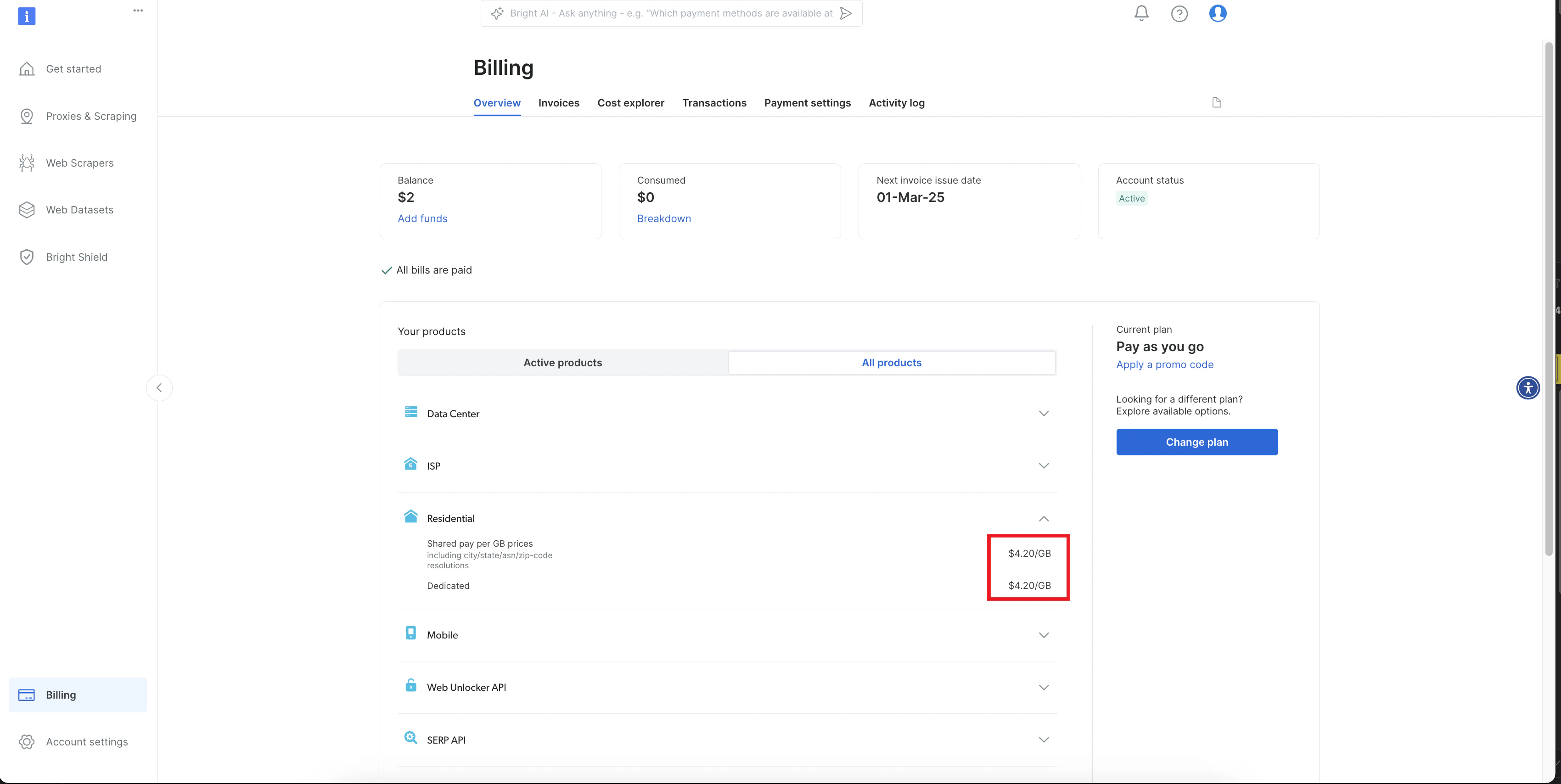Open user profile avatar menu
The image size is (1561, 784).
point(1218,13)
